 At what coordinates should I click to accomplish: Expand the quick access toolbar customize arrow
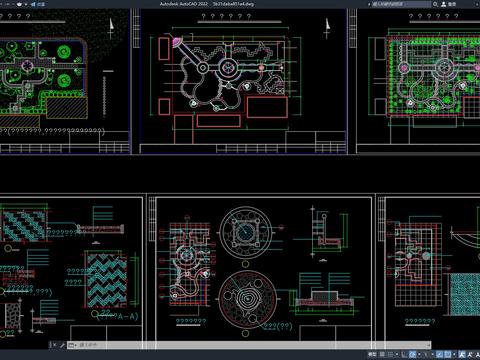pyautogui.click(x=26, y=4)
